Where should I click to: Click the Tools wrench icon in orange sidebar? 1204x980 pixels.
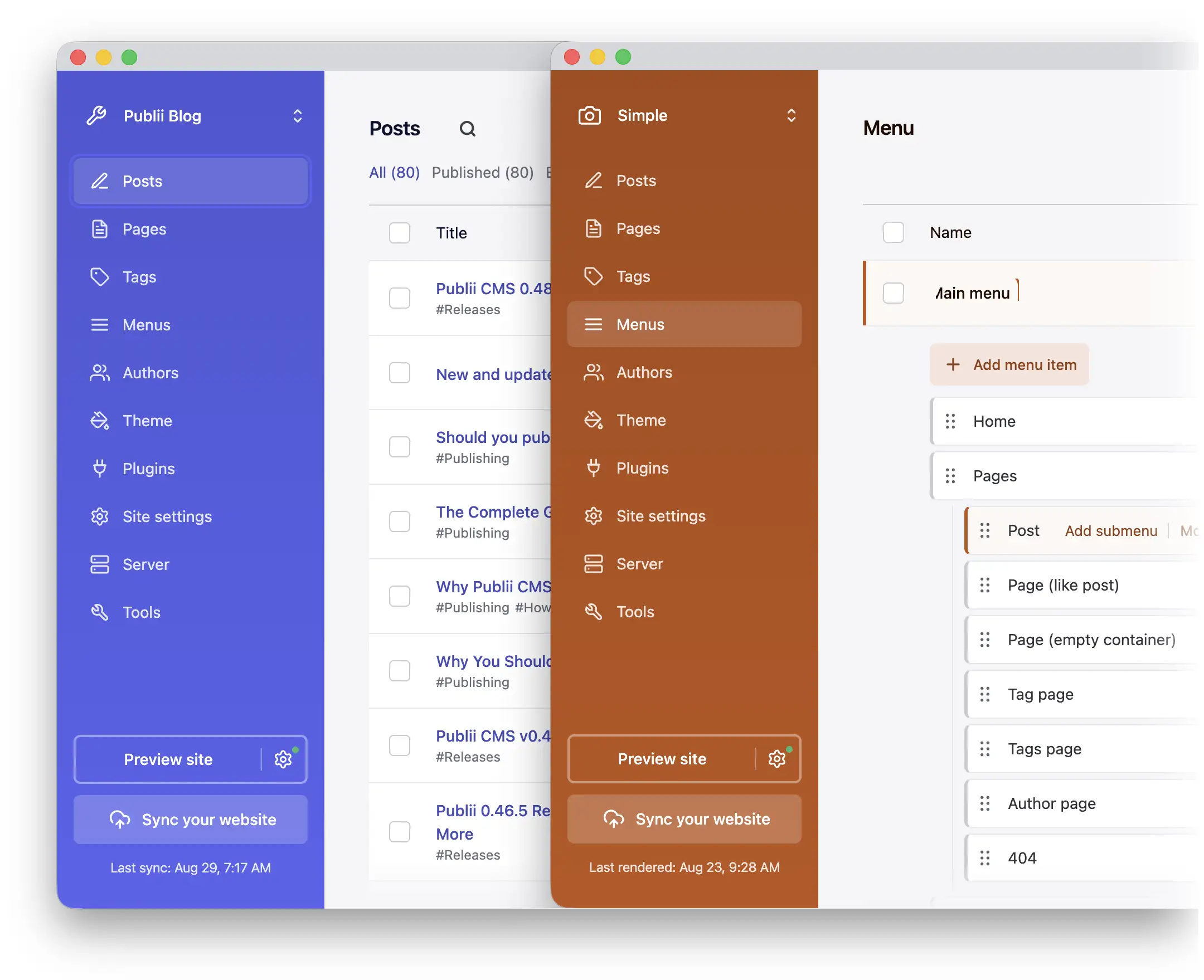coord(593,612)
